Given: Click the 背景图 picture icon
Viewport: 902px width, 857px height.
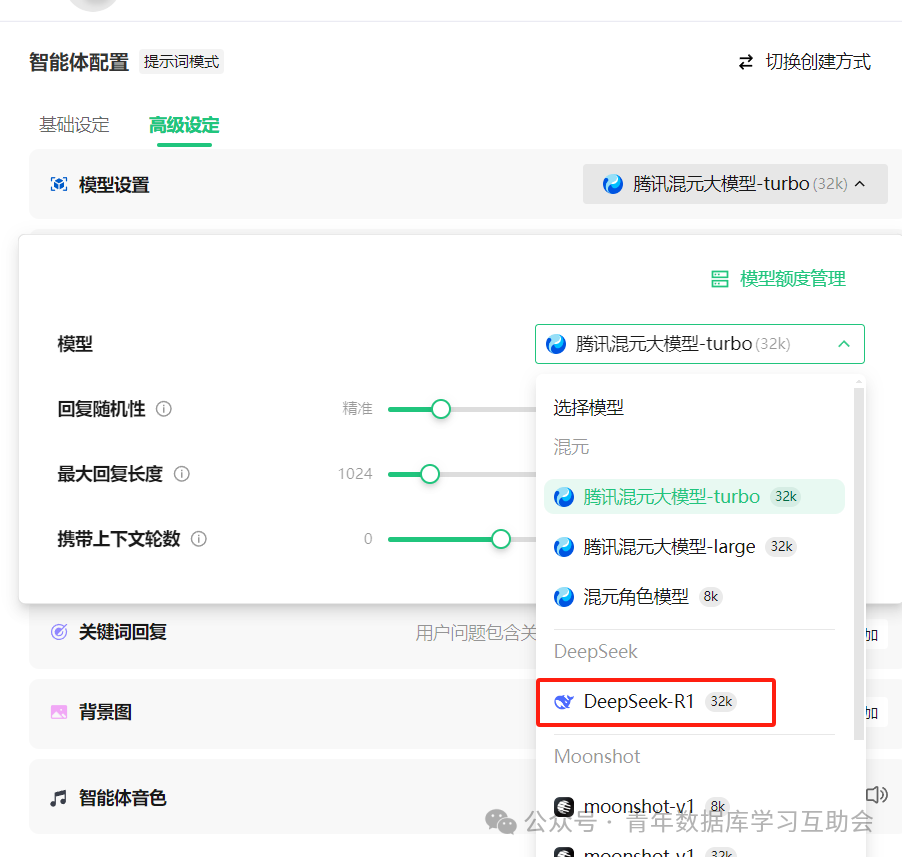Looking at the screenshot, I should [59, 712].
